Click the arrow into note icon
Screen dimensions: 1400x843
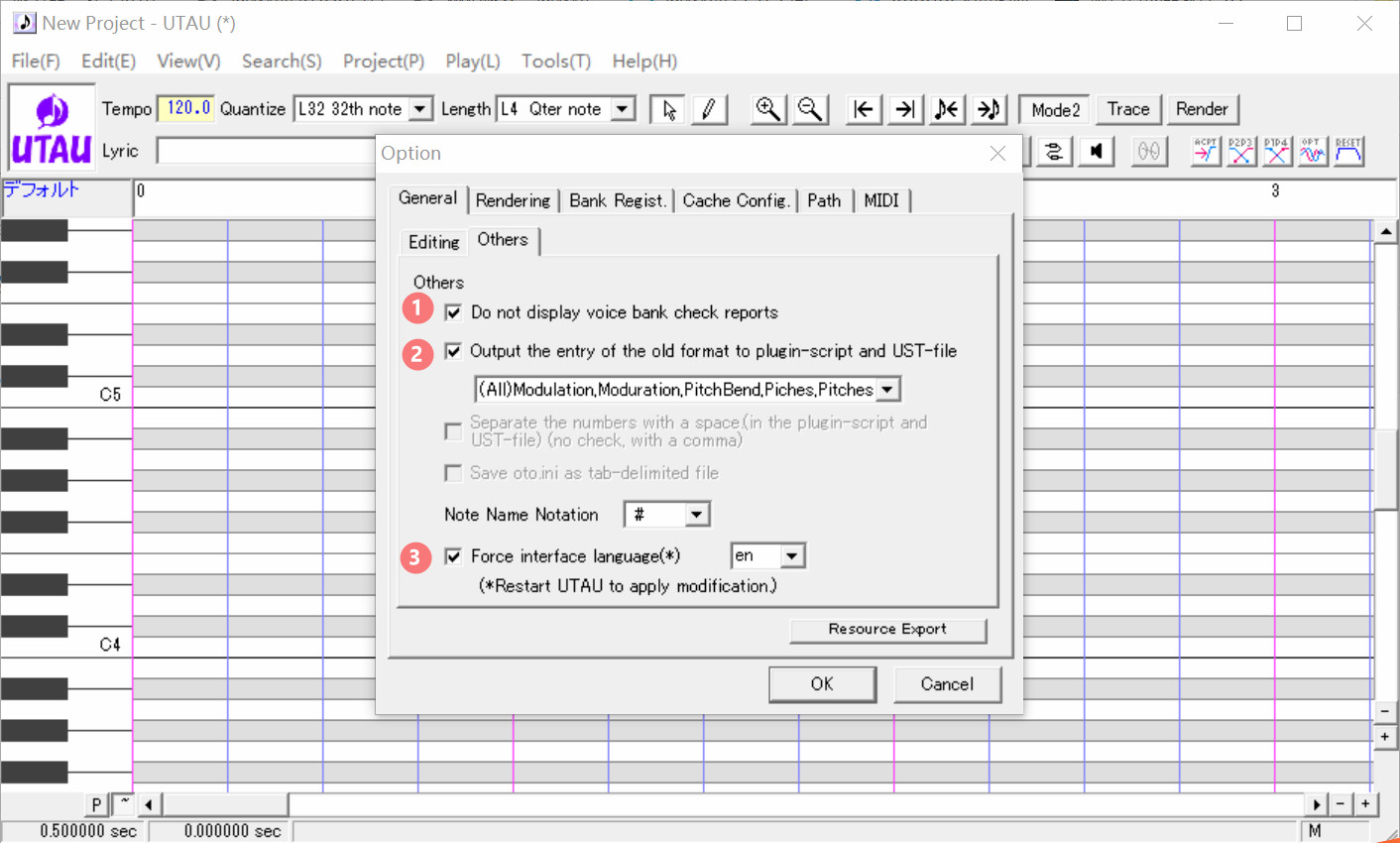tap(989, 109)
